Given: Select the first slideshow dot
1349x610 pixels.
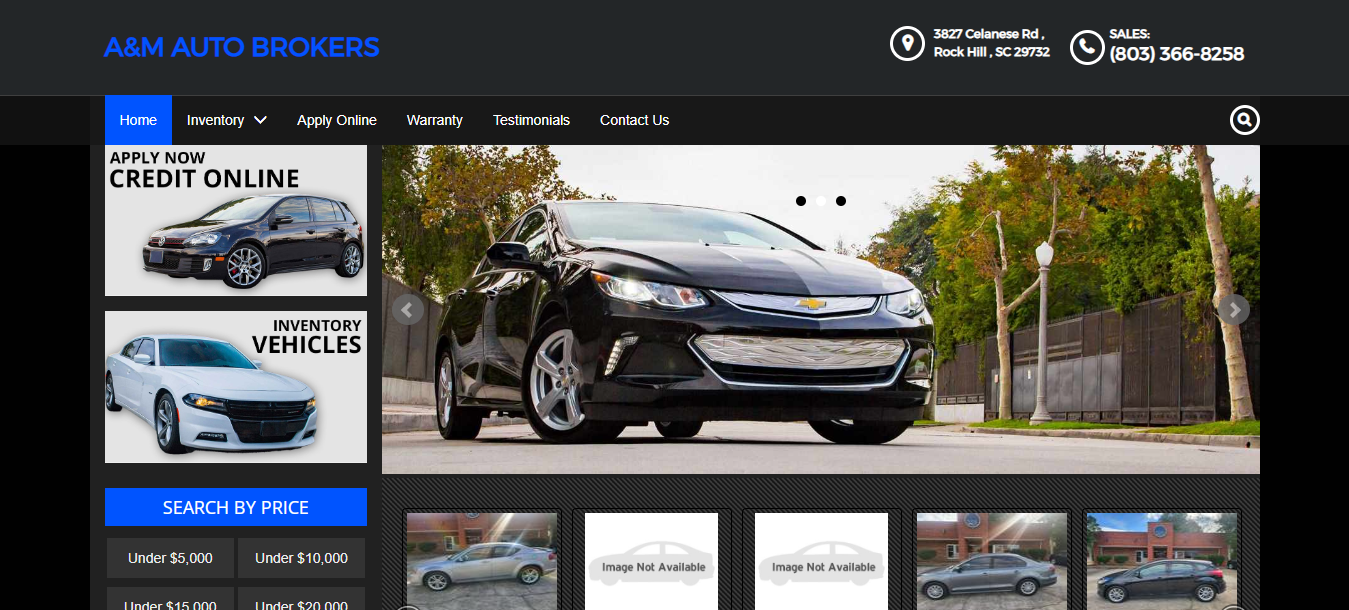Looking at the screenshot, I should click(801, 201).
